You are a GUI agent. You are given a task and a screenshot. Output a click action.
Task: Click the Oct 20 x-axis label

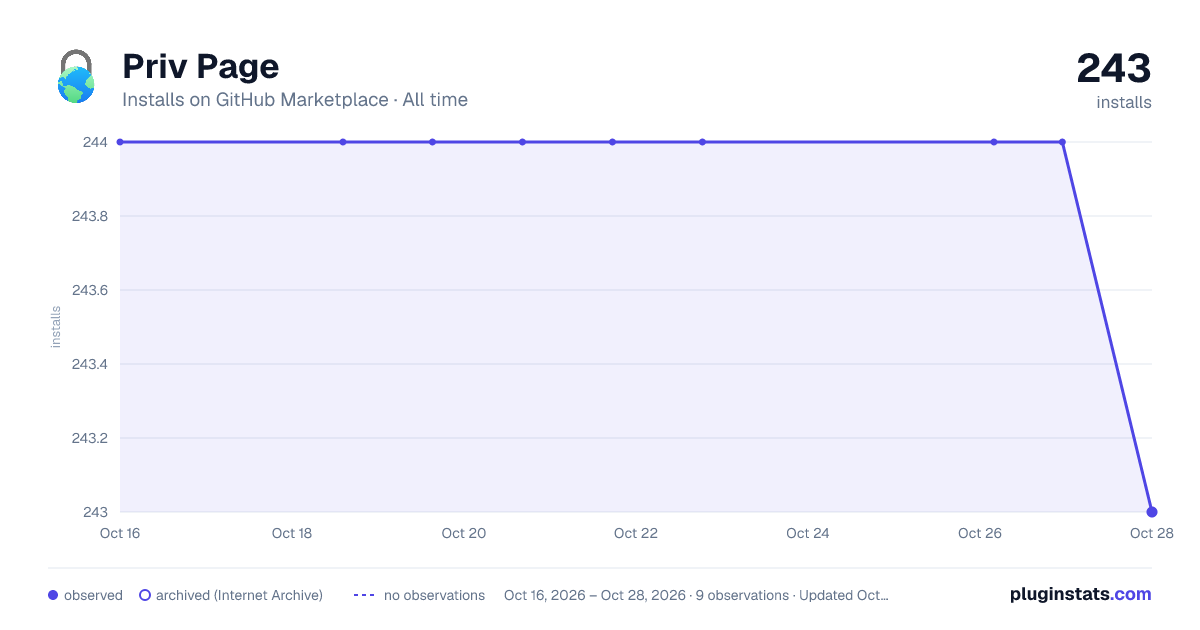coord(464,533)
